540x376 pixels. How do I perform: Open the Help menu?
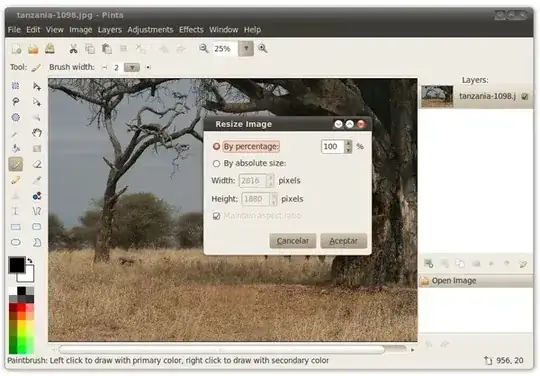coord(252,30)
